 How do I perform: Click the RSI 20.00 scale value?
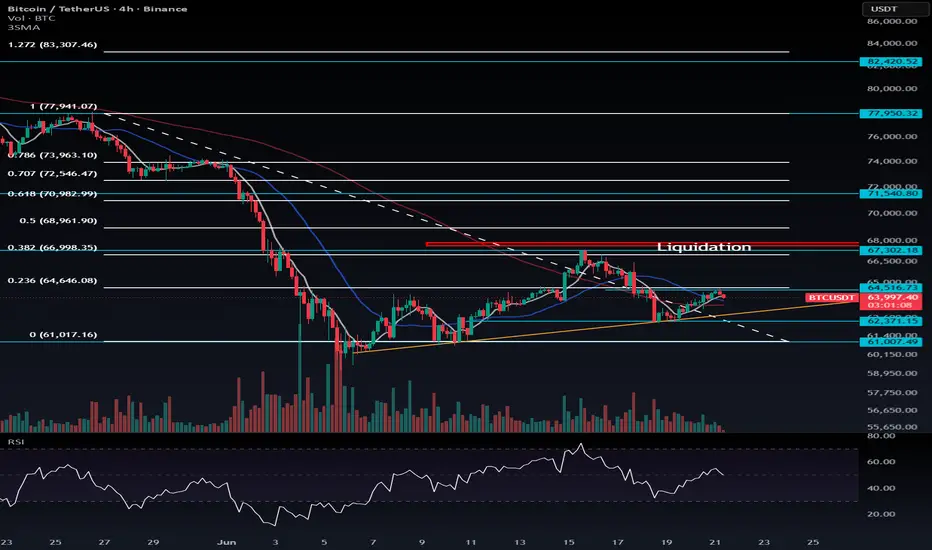pyautogui.click(x=881, y=514)
